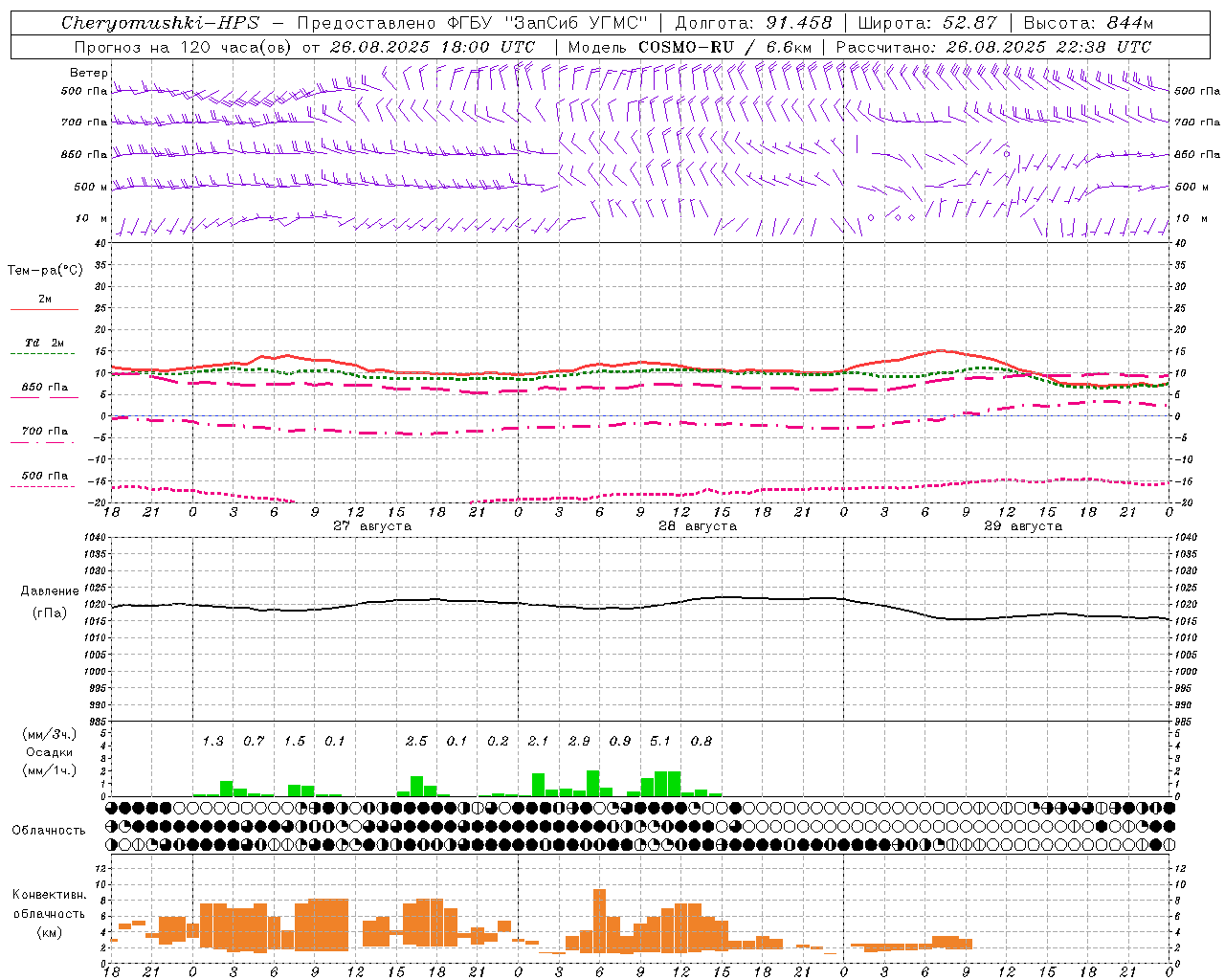Select the "Давление" pressure label

(50, 591)
